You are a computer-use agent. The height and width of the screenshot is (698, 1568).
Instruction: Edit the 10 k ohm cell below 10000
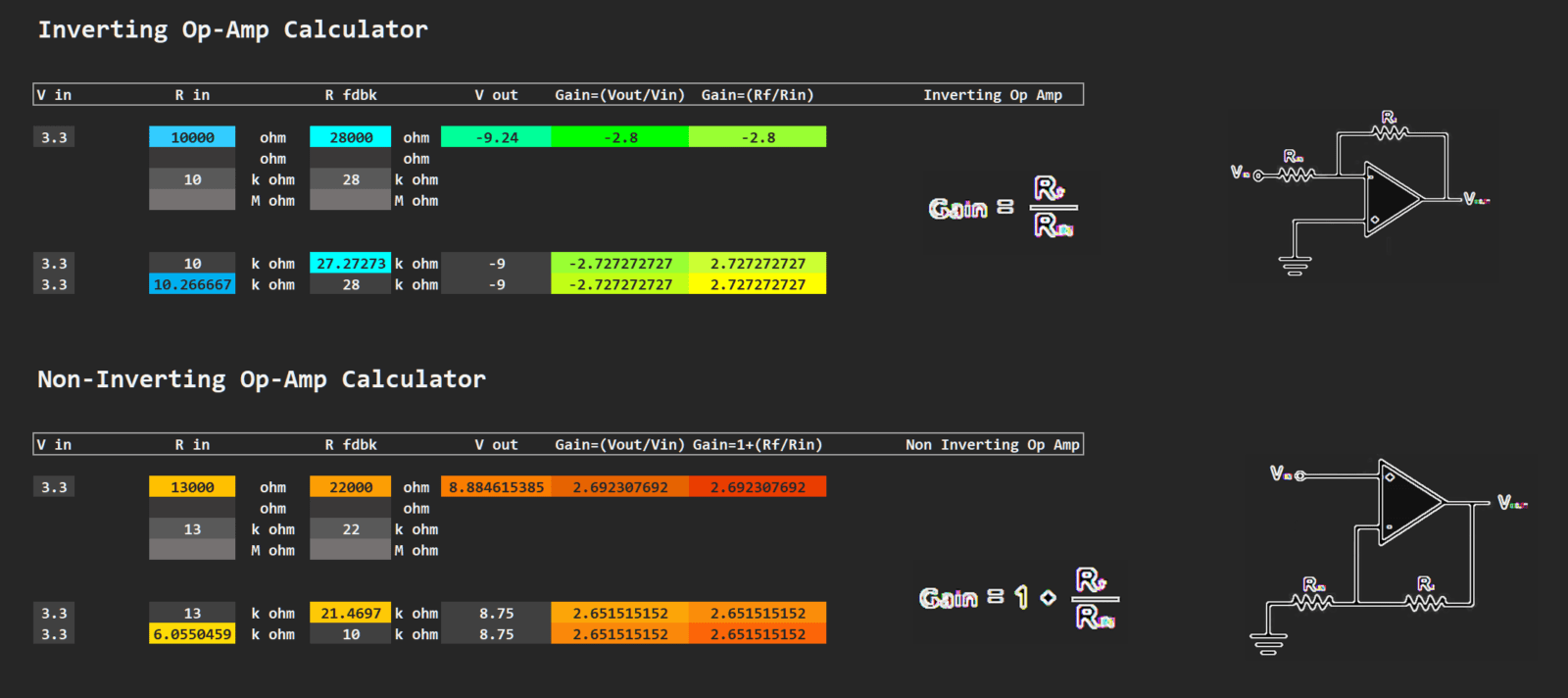pyautogui.click(x=192, y=179)
